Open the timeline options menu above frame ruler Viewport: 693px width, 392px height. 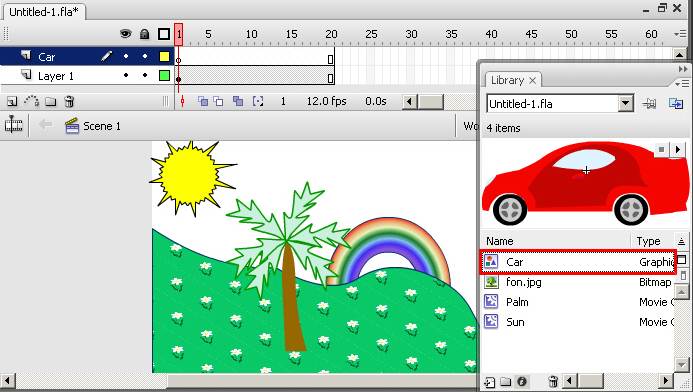point(681,34)
